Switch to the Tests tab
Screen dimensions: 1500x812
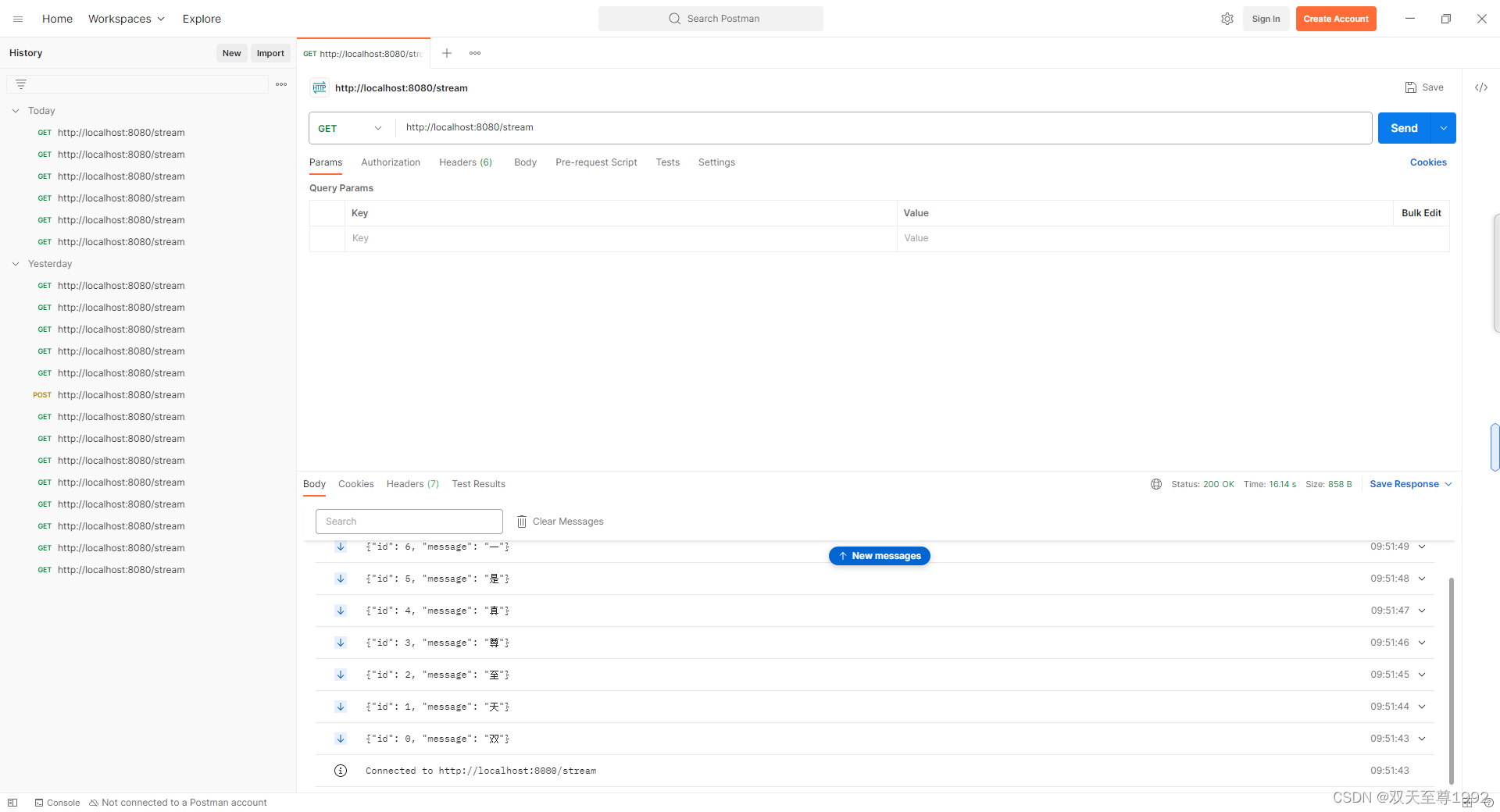(667, 162)
